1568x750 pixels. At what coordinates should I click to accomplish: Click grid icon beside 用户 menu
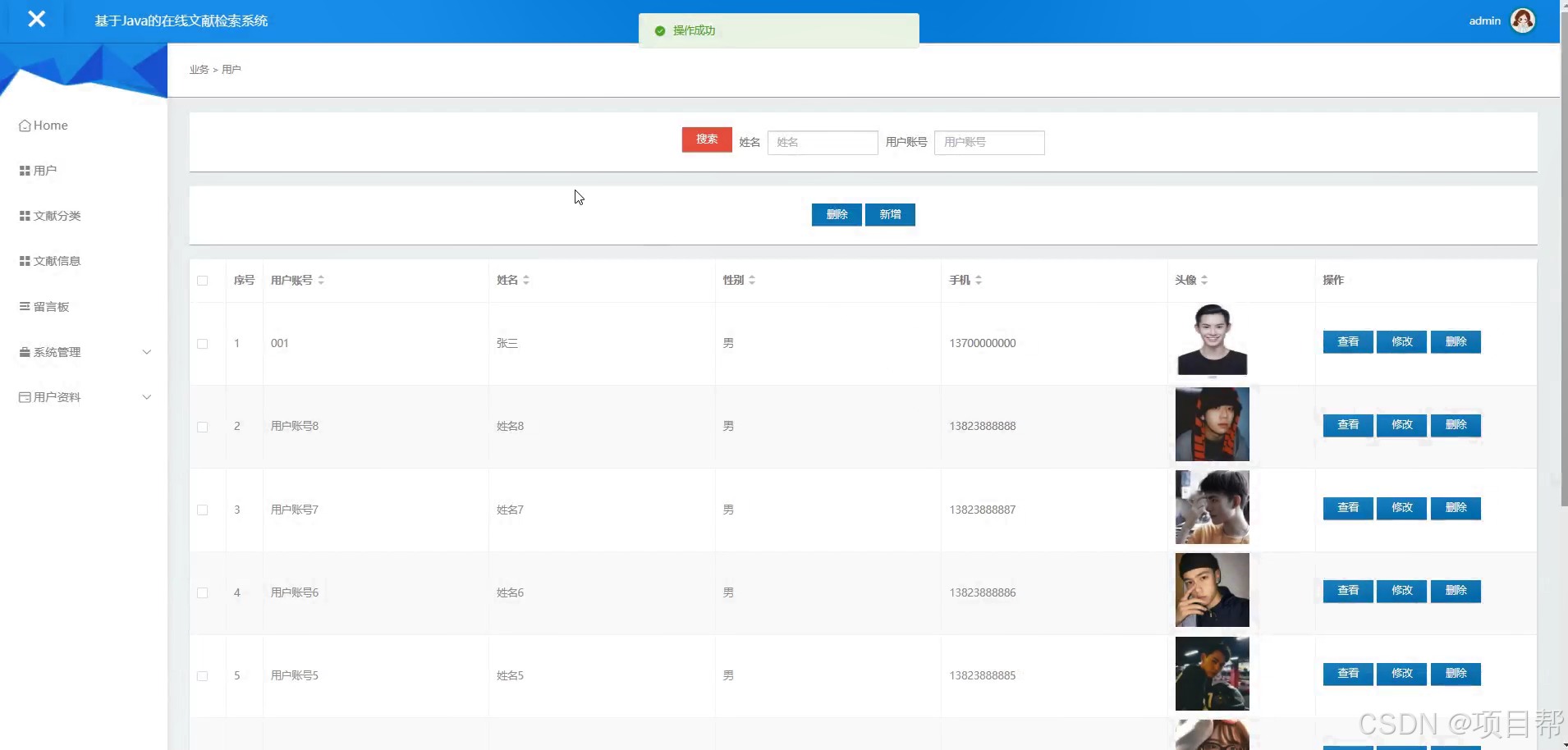click(x=25, y=171)
